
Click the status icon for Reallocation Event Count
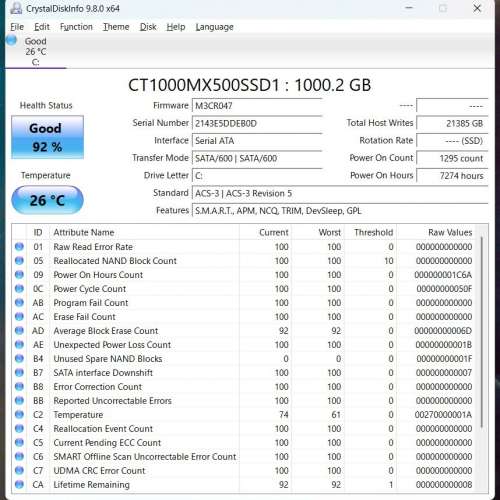pyautogui.click(x=19, y=429)
